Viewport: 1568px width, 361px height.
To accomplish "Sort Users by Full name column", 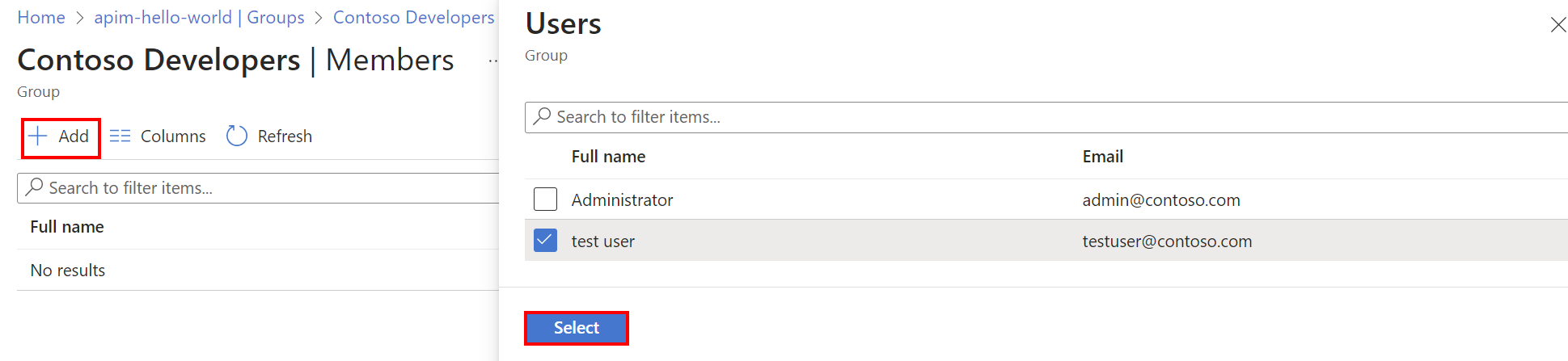I will point(608,157).
